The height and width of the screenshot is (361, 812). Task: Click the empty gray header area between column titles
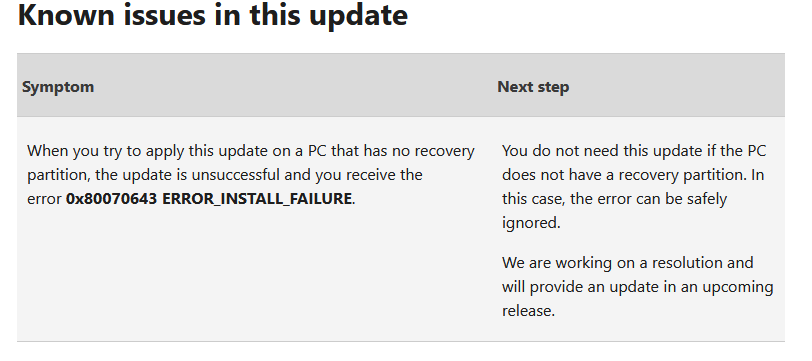point(295,85)
